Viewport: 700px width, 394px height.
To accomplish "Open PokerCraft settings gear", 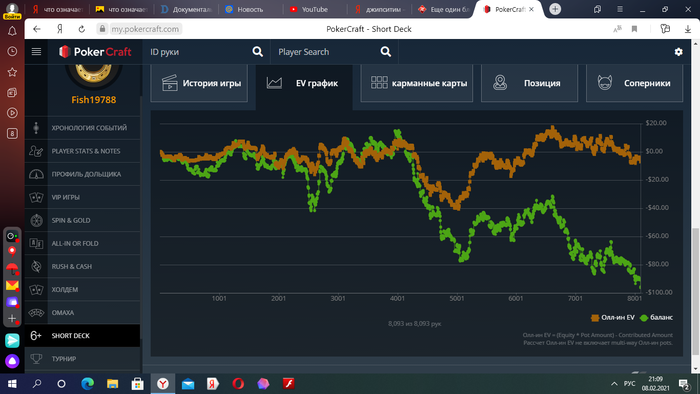I will pyautogui.click(x=679, y=52).
